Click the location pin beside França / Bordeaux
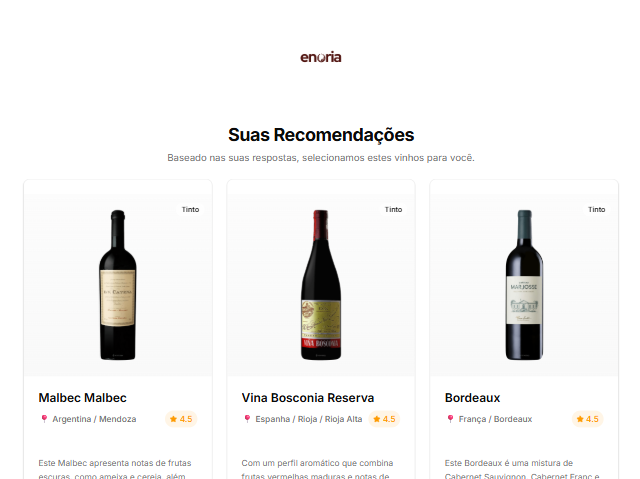640x479 pixels. pyautogui.click(x=450, y=419)
